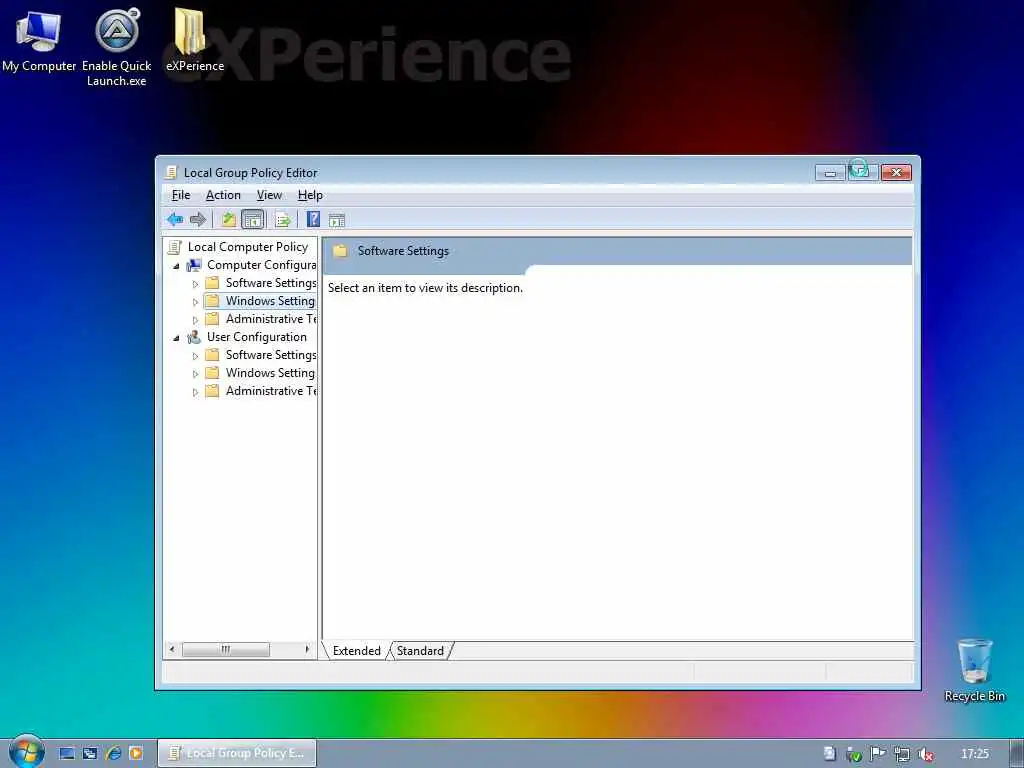Select the Computer Configuration tree node
Image resolution: width=1024 pixels, height=768 pixels.
pos(261,265)
